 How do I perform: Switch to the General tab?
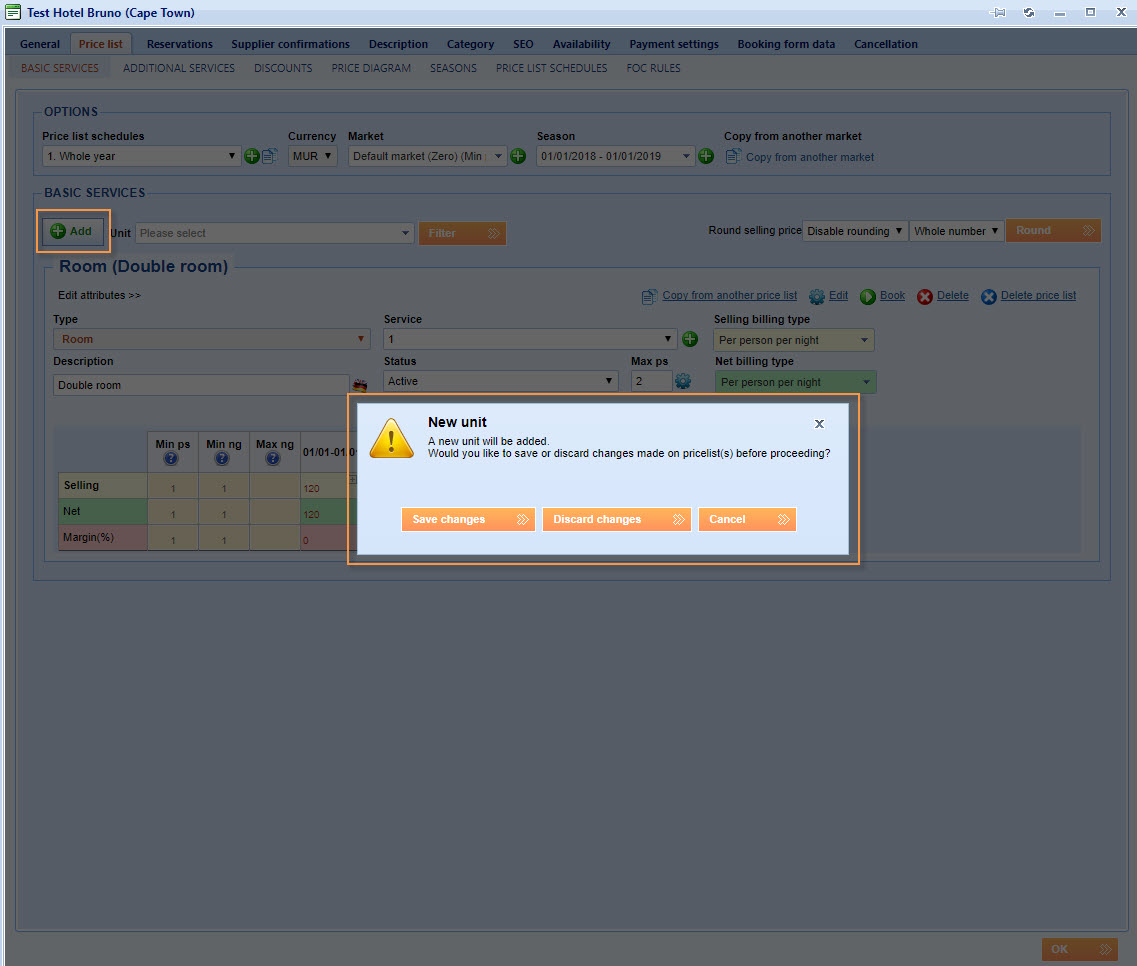point(40,44)
